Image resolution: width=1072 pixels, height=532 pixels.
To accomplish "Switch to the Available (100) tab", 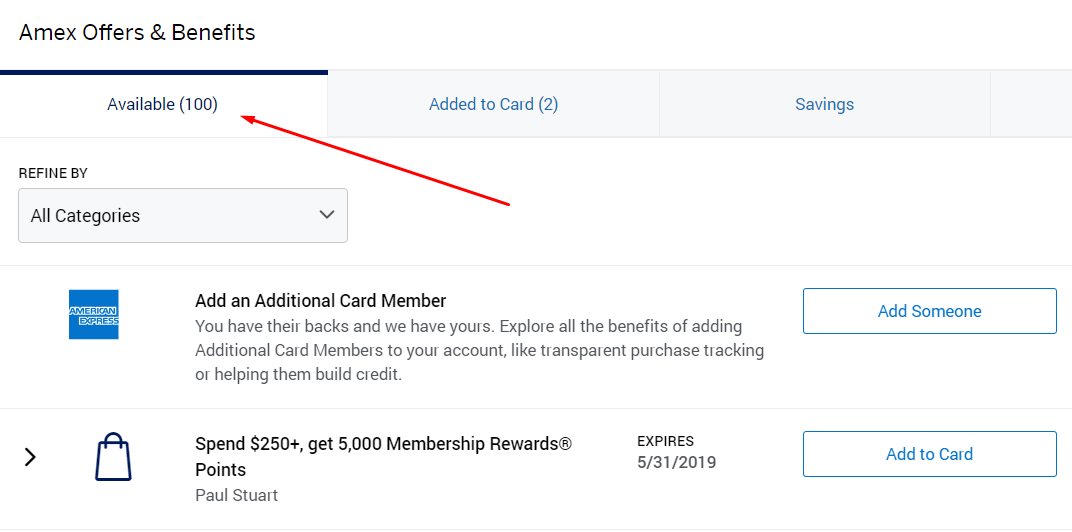I will click(x=163, y=104).
